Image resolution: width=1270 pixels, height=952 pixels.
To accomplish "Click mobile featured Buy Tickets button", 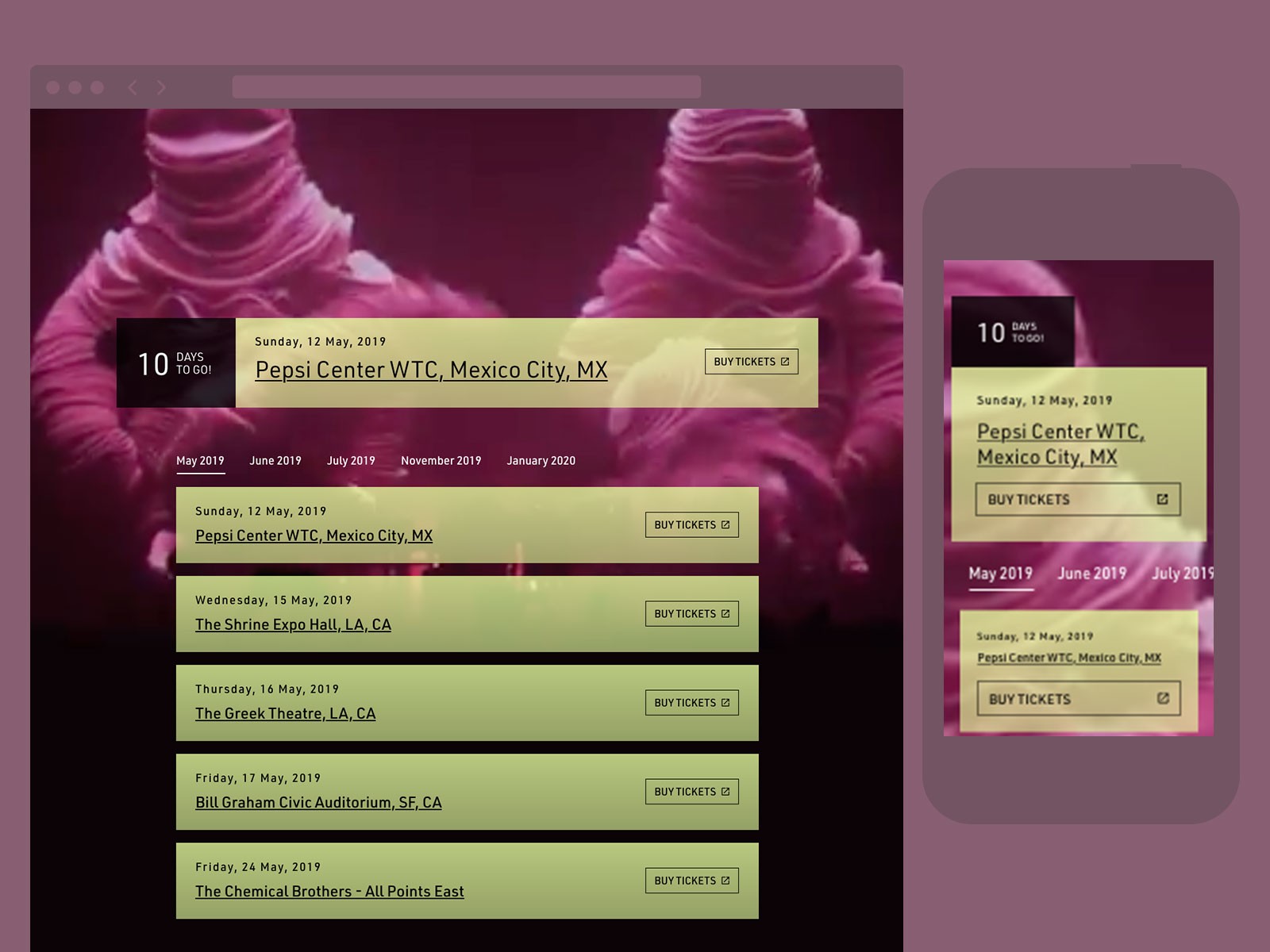I will pos(1078,500).
